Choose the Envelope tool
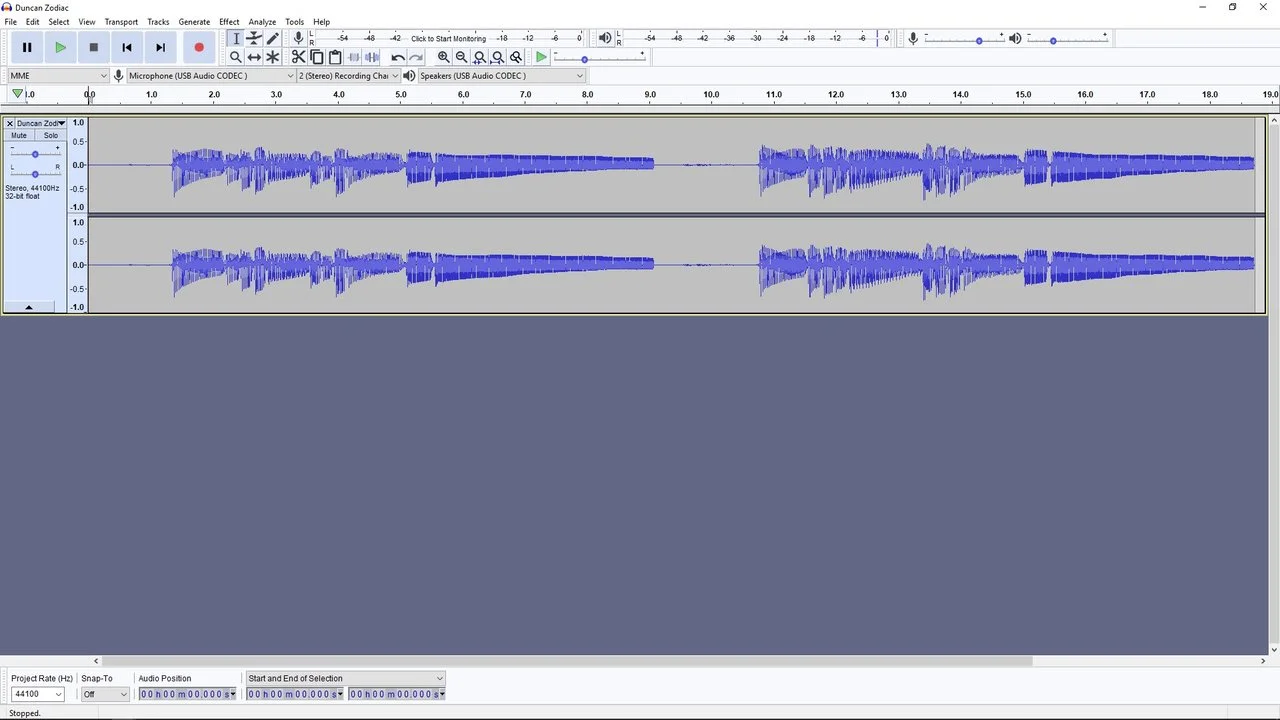Image resolution: width=1280 pixels, height=720 pixels. tap(254, 38)
